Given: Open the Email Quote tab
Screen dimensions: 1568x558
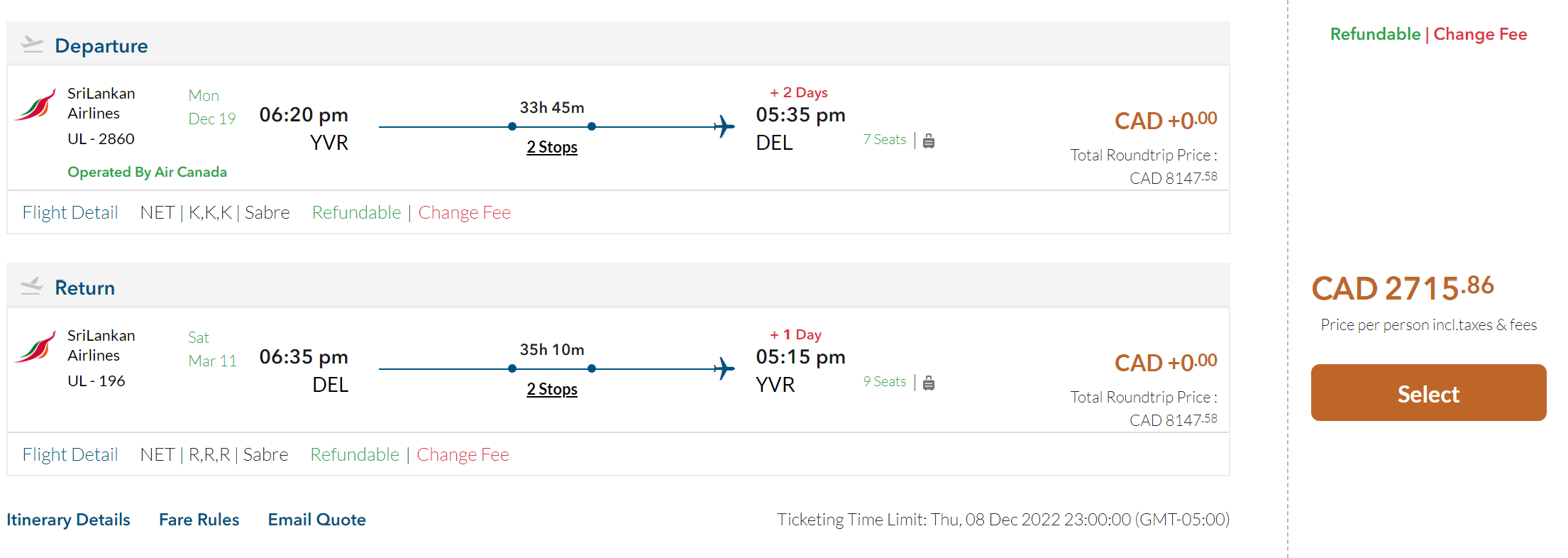Looking at the screenshot, I should [x=316, y=520].
